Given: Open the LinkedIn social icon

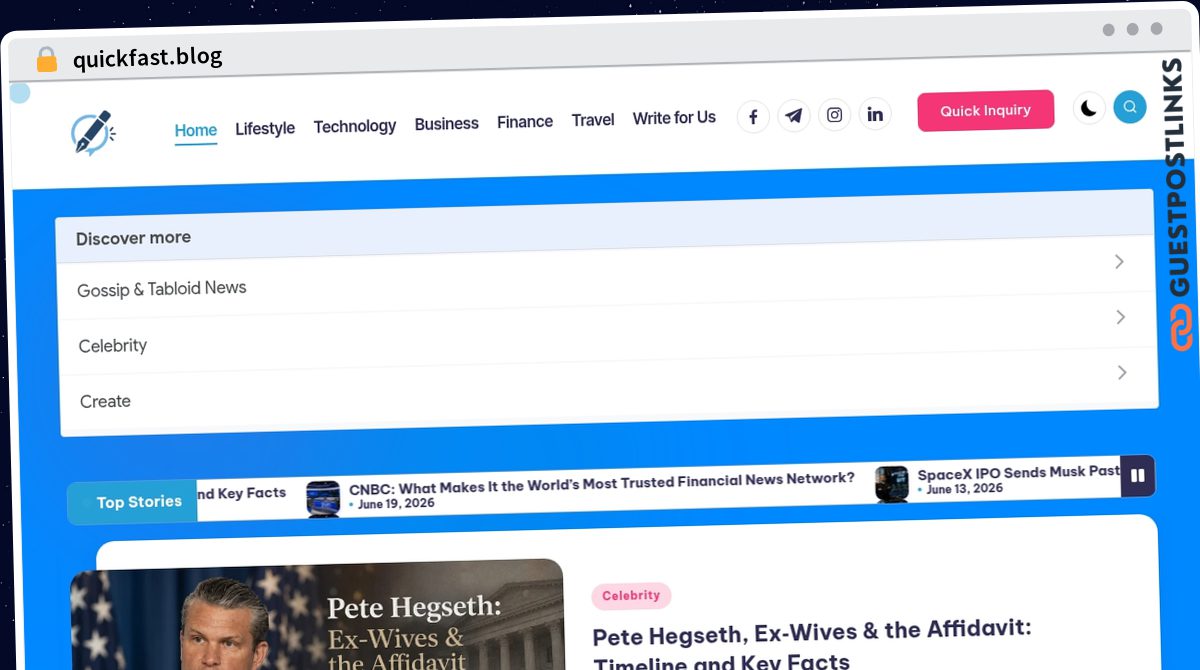Looking at the screenshot, I should [875, 114].
